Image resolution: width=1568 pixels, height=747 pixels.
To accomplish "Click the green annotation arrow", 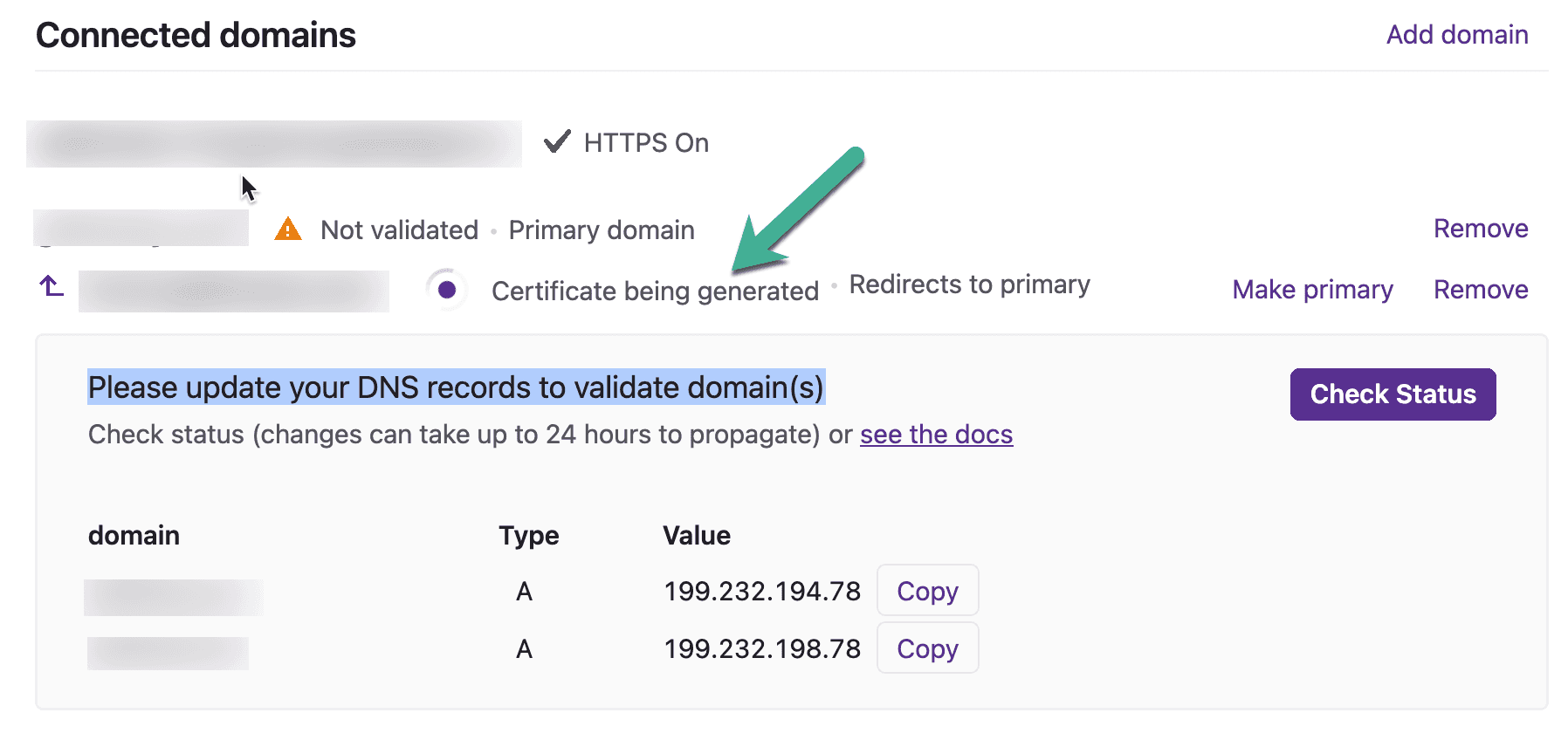I will tap(798, 209).
